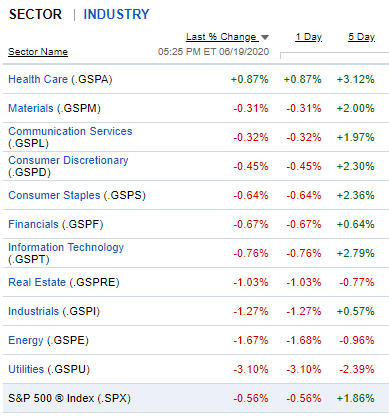Screen dimensions: 389x416
Task: Open Consumer Staples (.GSPS) sector
Action: click(x=77, y=195)
